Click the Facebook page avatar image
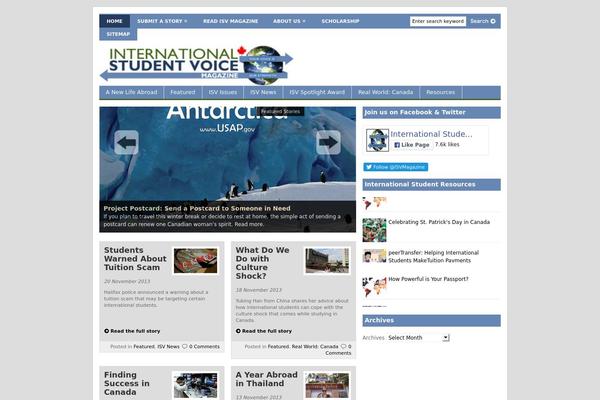Image resolution: width=600 pixels, height=400 pixels. (377, 140)
